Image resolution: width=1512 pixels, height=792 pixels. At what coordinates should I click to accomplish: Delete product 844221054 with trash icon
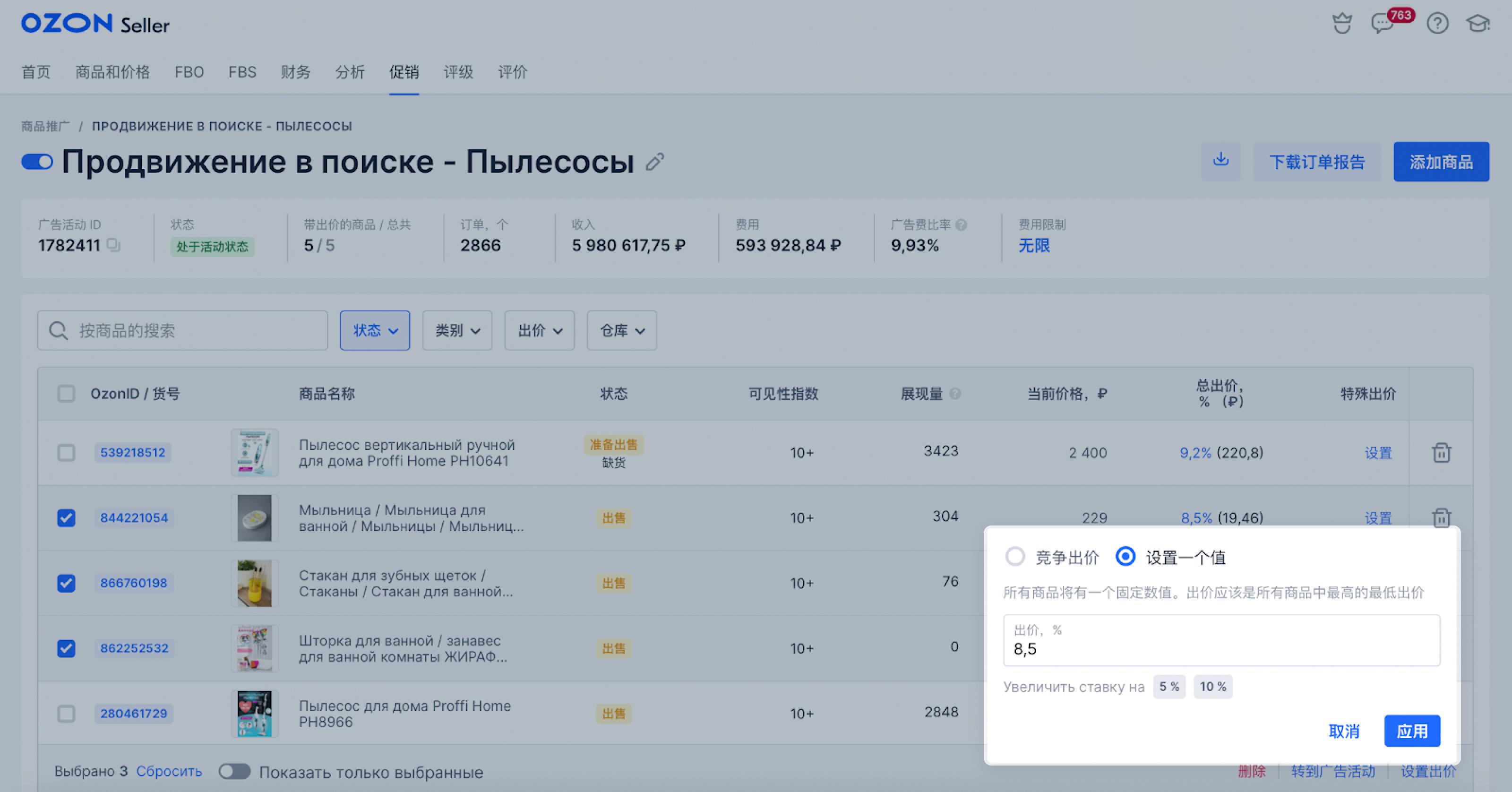coord(1441,517)
